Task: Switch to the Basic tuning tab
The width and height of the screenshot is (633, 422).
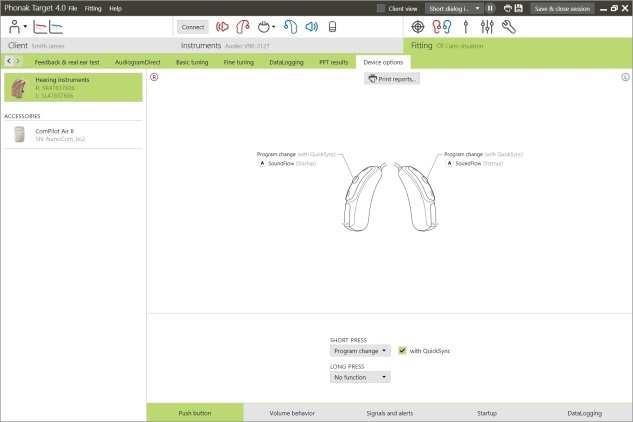Action: [192, 62]
